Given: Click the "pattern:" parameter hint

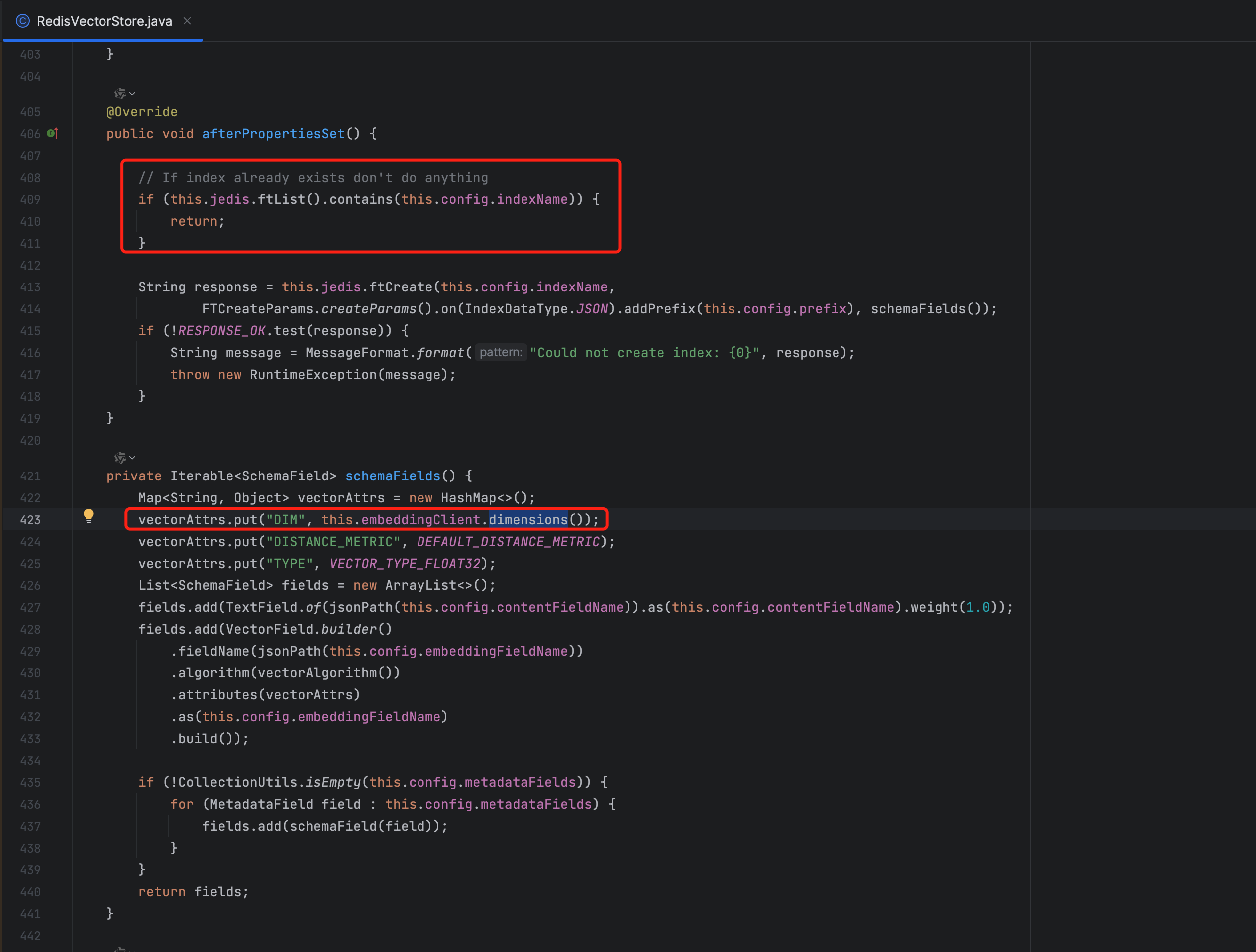Looking at the screenshot, I should click(501, 352).
